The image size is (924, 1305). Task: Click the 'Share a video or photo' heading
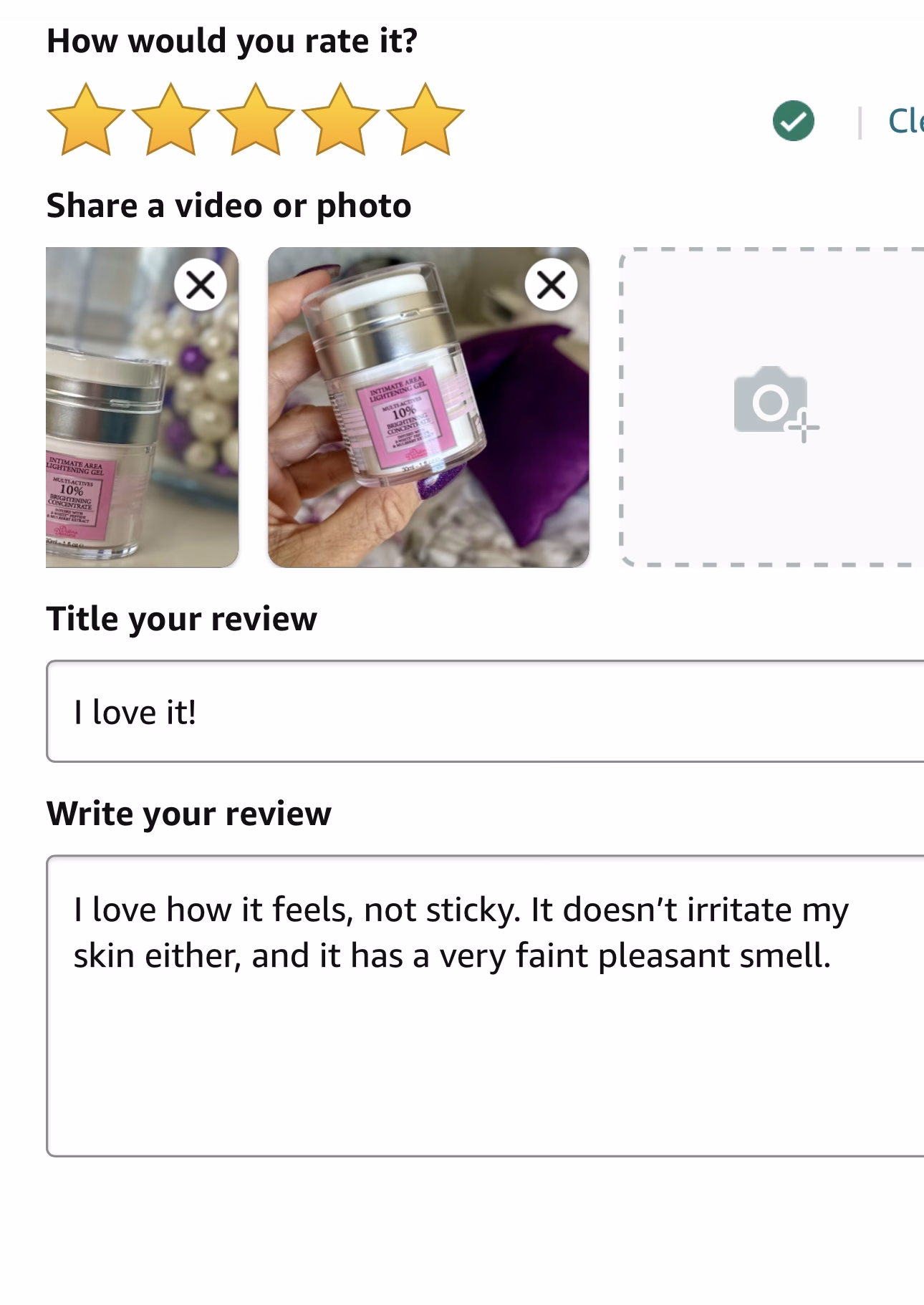[x=229, y=206]
